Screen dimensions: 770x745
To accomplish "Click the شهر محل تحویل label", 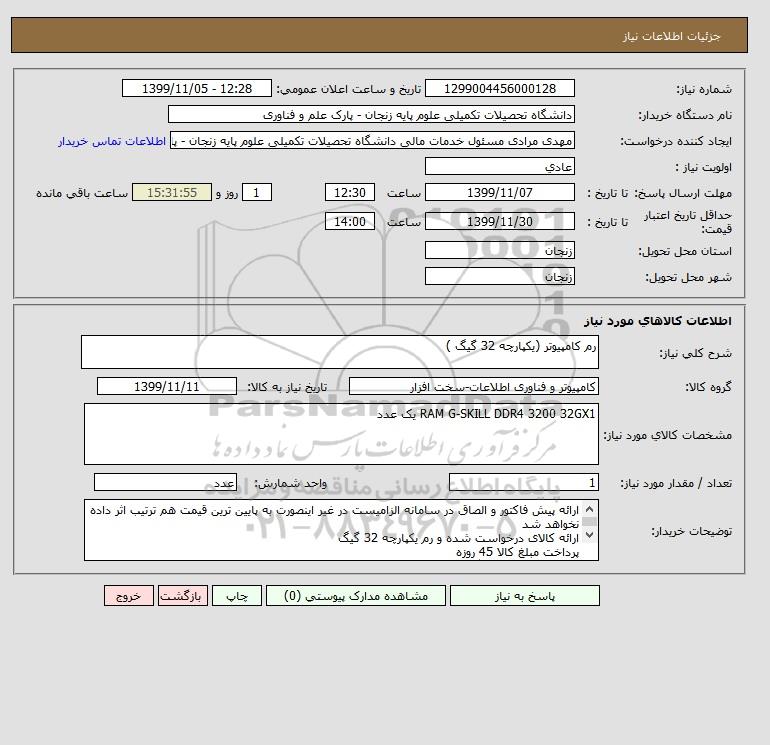I will click(688, 277).
